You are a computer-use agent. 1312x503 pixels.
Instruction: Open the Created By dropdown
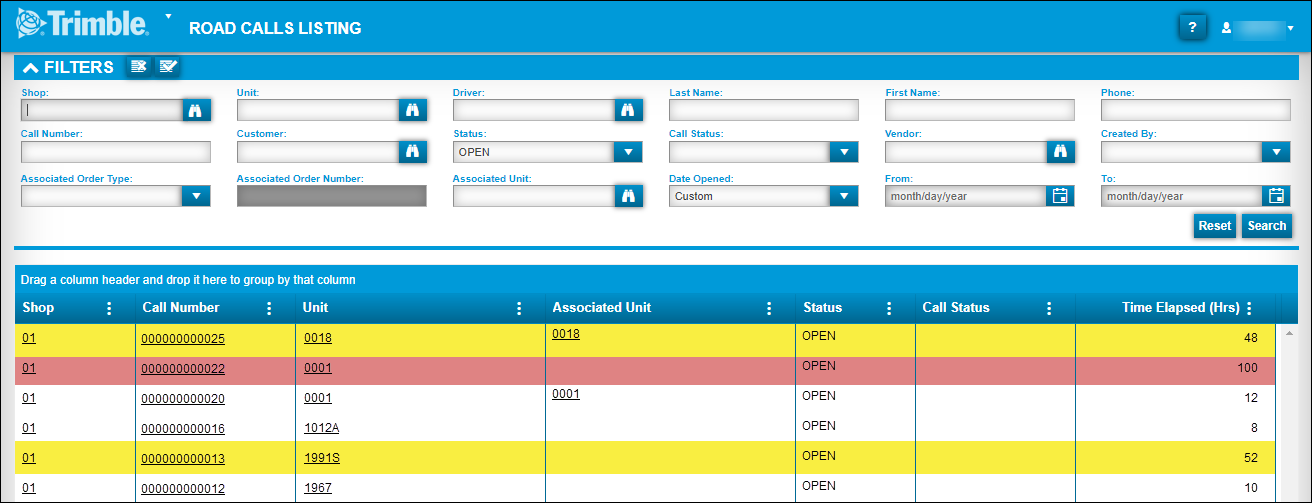coord(1276,152)
